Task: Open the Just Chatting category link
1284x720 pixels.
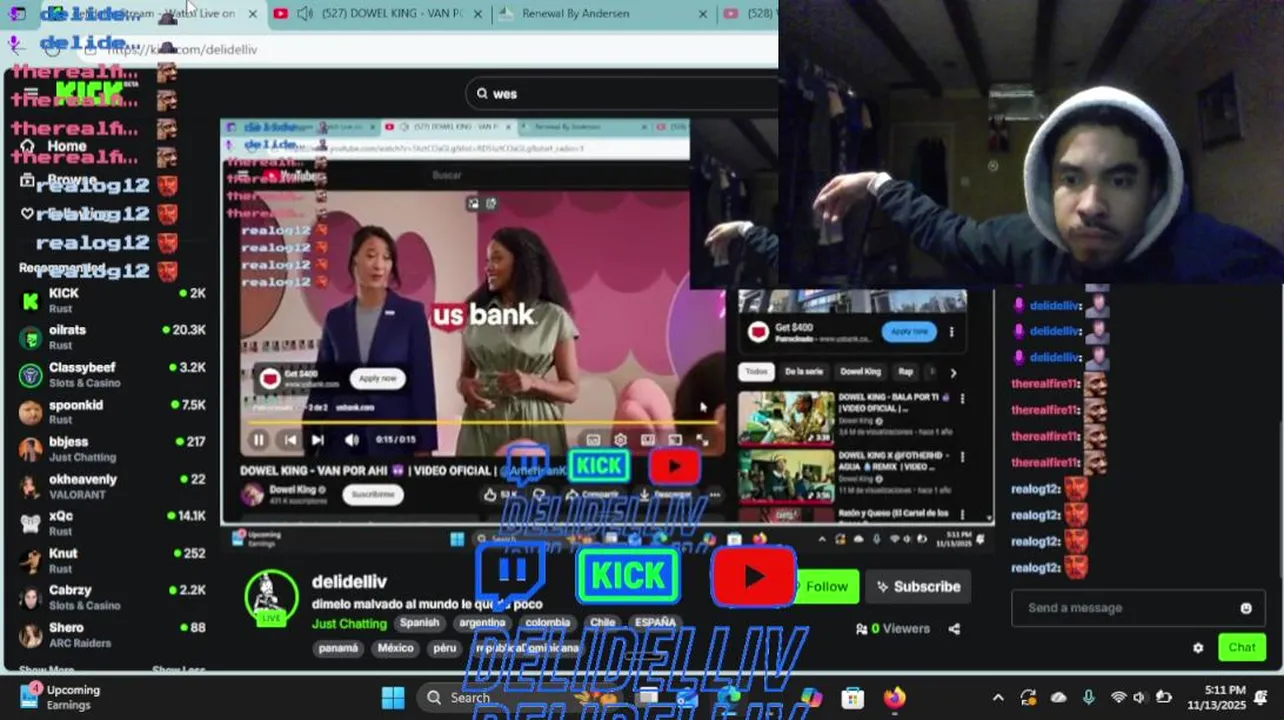Action: pyautogui.click(x=349, y=623)
